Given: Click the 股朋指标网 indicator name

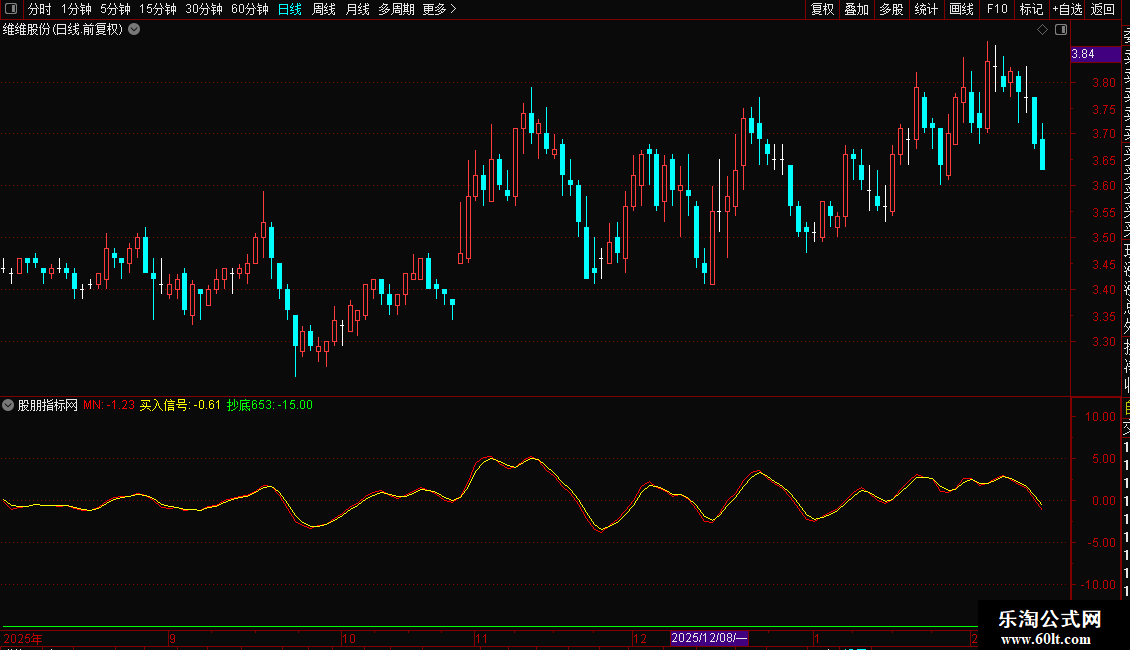Looking at the screenshot, I should click(48, 405).
